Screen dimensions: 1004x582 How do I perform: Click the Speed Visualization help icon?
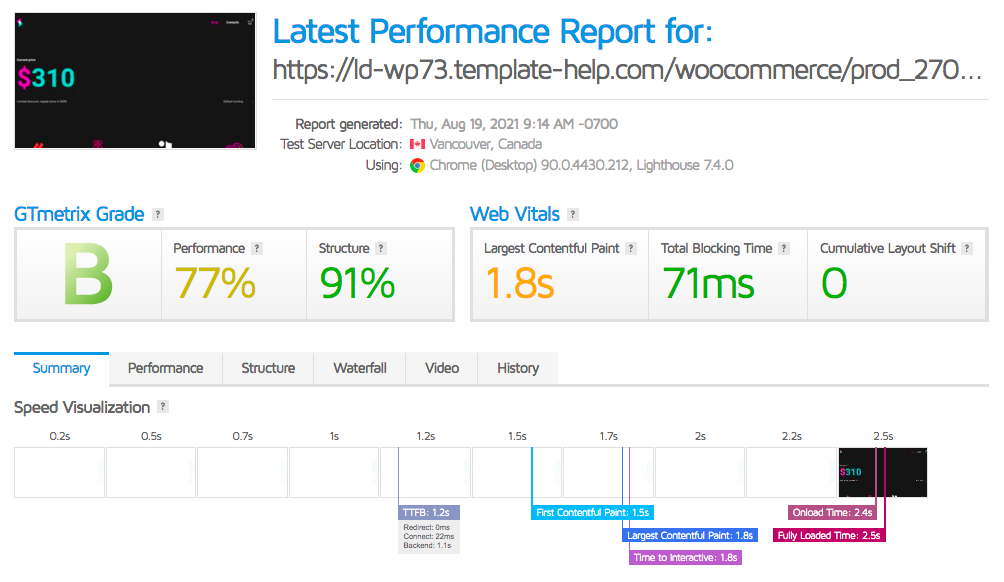coord(163,408)
